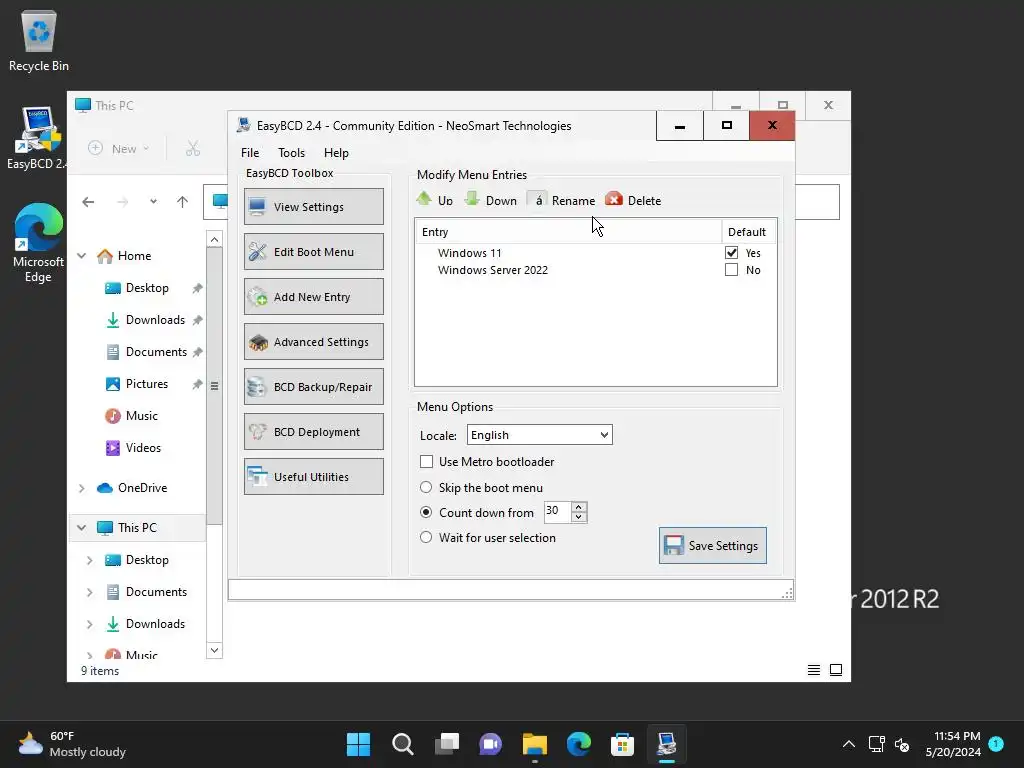
Task: Collapse Home in File Explorer sidebar
Action: click(82, 256)
